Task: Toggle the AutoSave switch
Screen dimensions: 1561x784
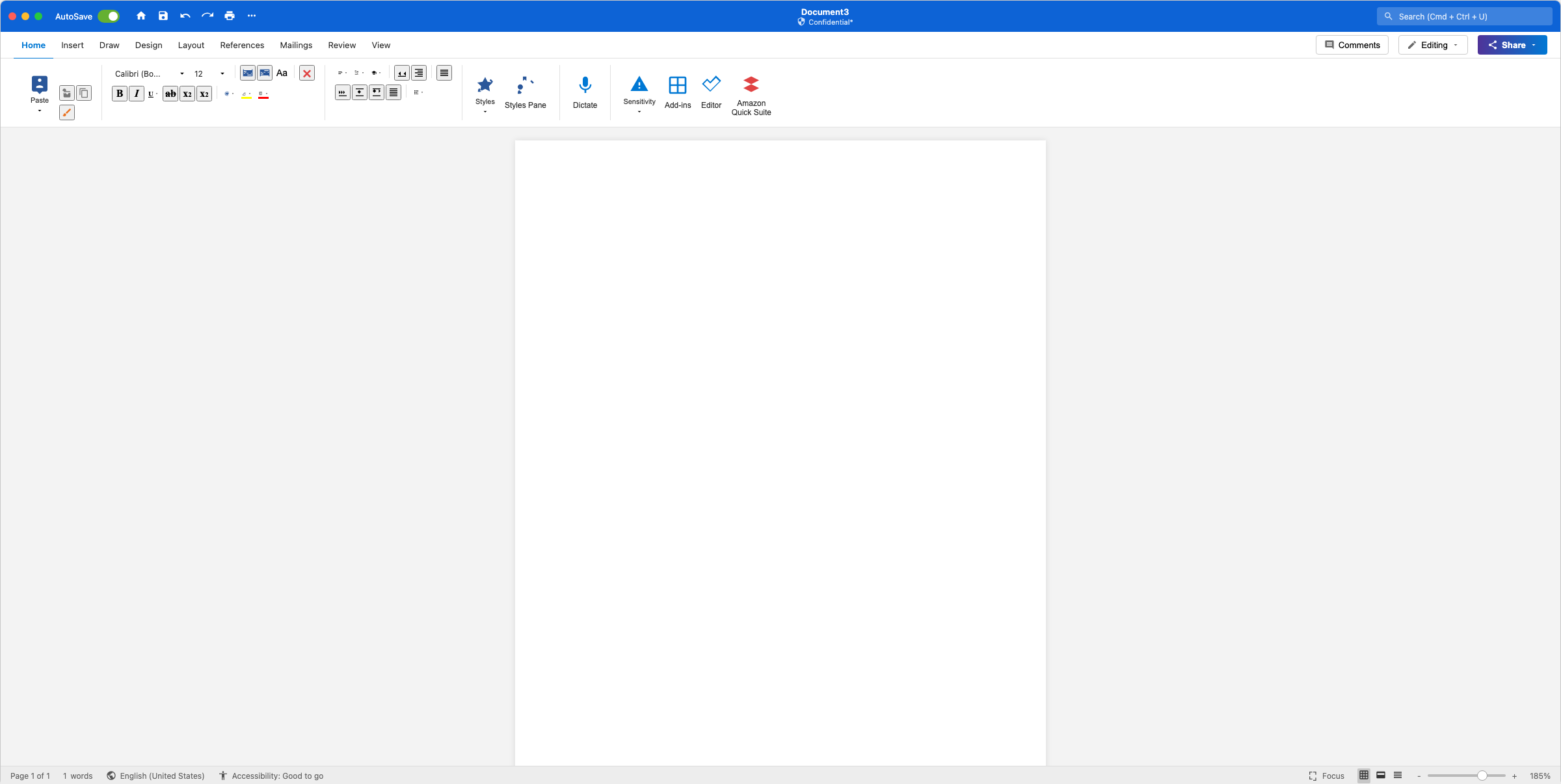Action: pyautogui.click(x=109, y=16)
